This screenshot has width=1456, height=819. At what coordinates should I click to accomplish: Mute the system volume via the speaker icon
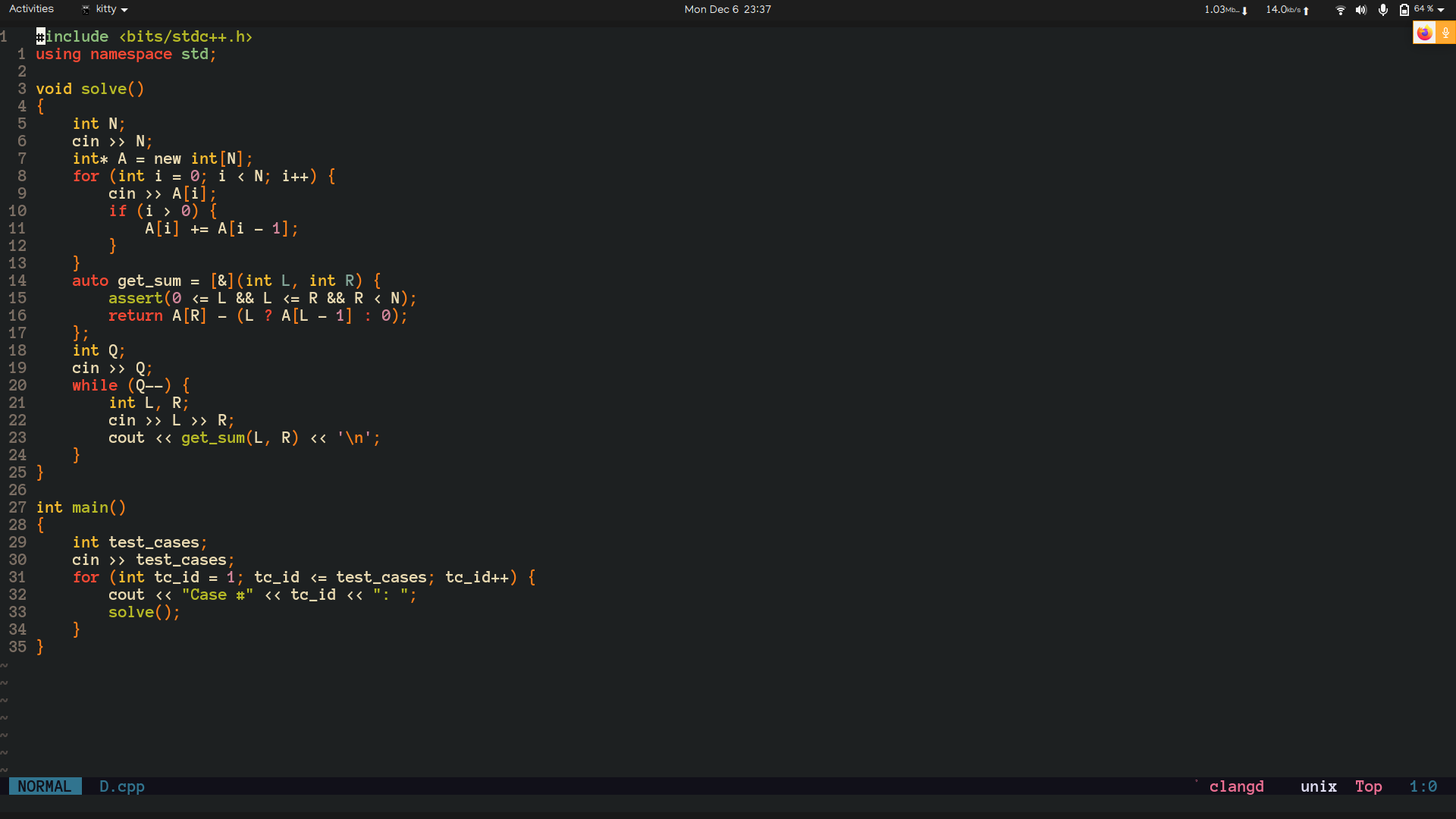point(1361,10)
